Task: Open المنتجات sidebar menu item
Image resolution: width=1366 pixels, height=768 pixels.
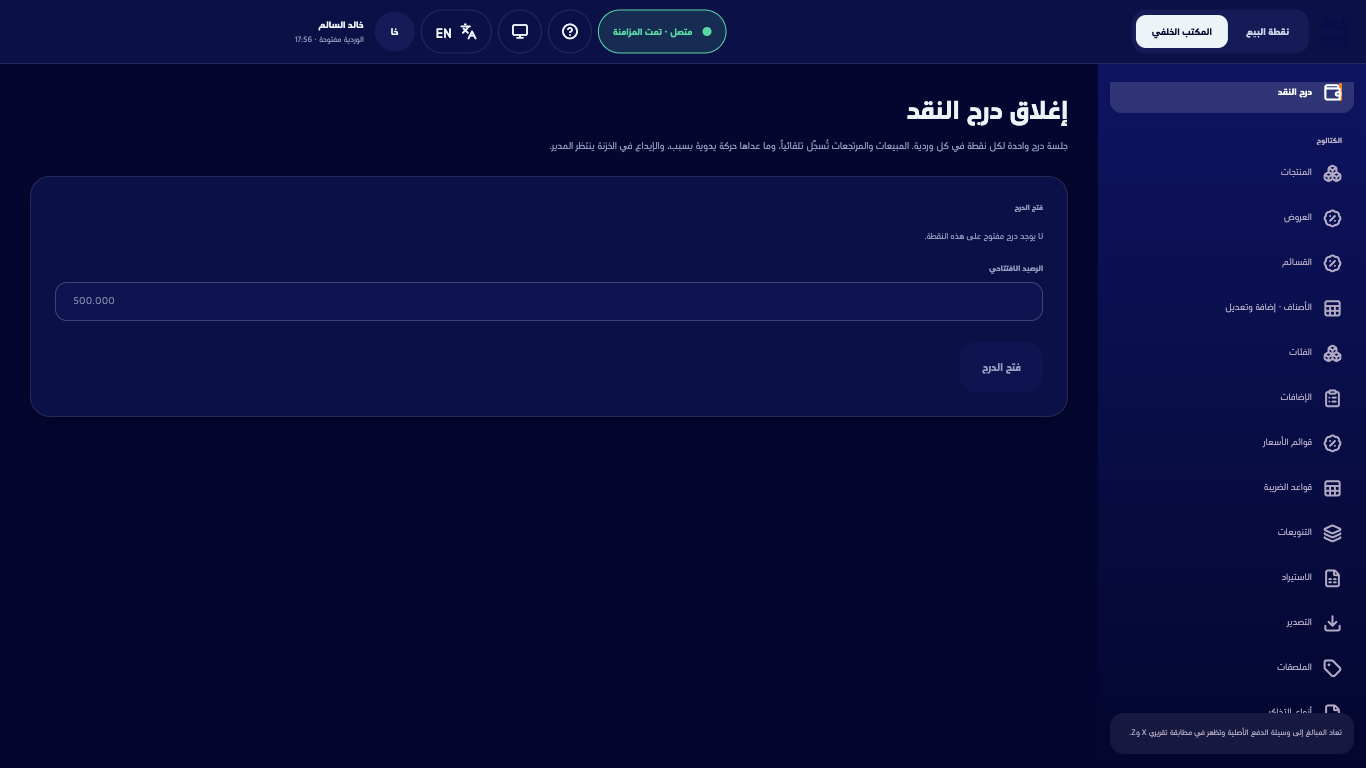Action: tap(1232, 173)
